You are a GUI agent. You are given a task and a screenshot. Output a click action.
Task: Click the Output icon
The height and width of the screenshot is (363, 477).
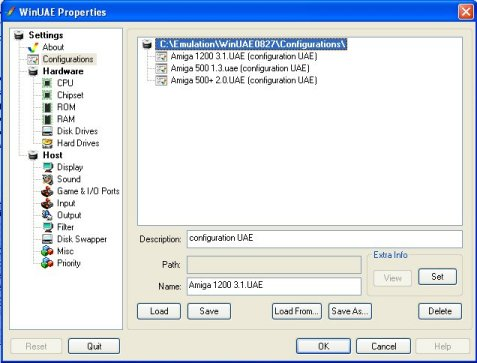pyautogui.click(x=47, y=215)
